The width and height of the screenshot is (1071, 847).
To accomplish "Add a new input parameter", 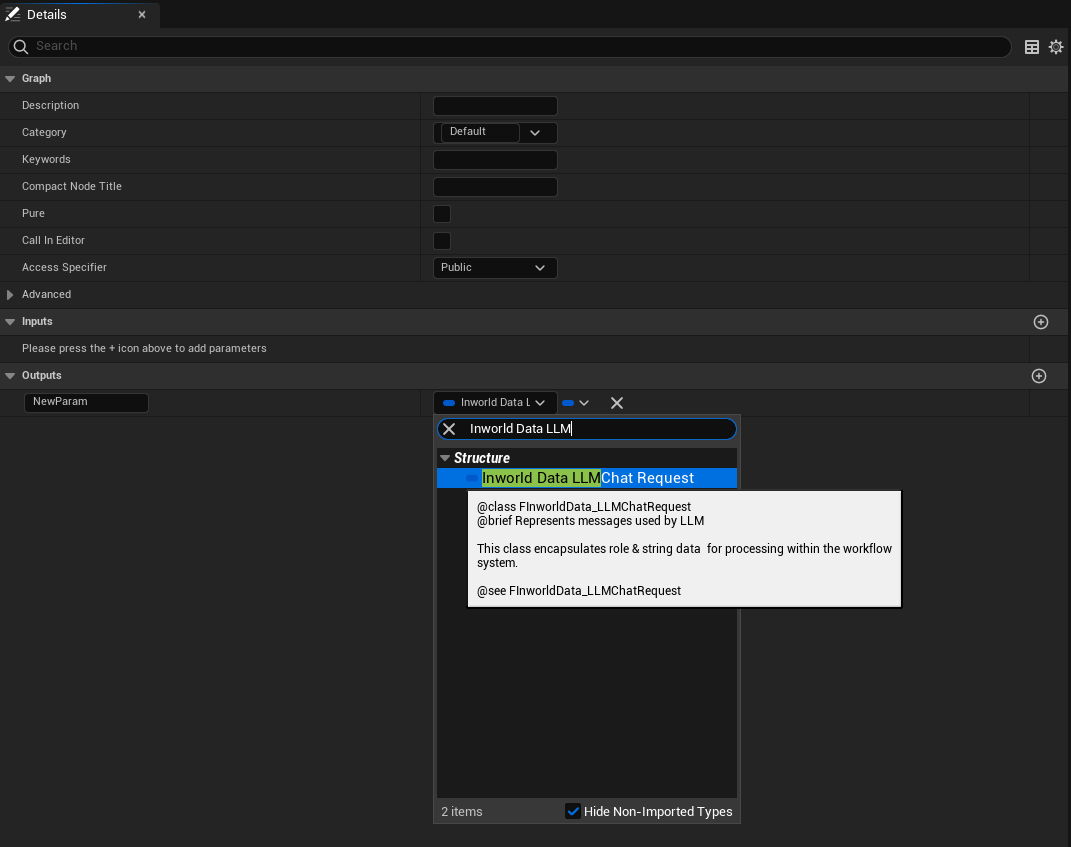I will point(1040,322).
